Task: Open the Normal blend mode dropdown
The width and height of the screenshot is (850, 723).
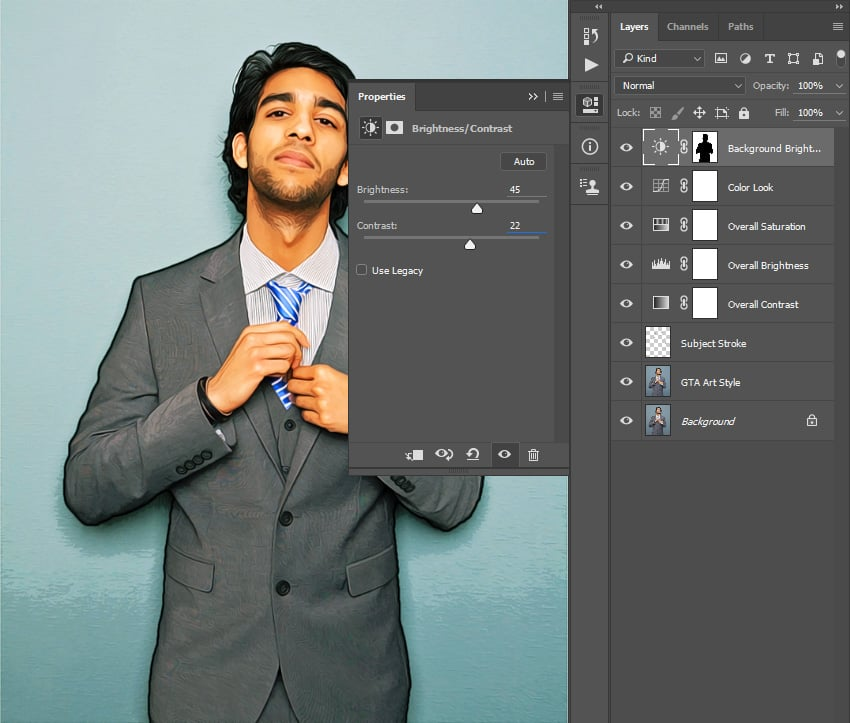Action: pos(680,86)
